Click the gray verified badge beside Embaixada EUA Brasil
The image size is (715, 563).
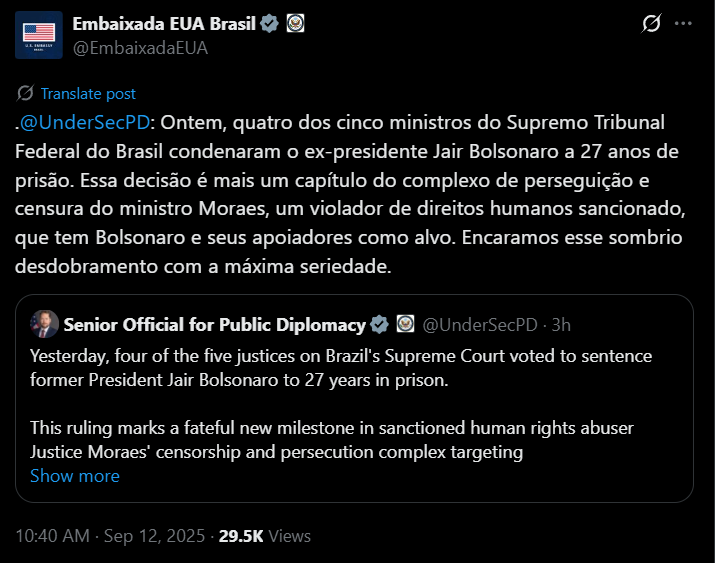(270, 24)
